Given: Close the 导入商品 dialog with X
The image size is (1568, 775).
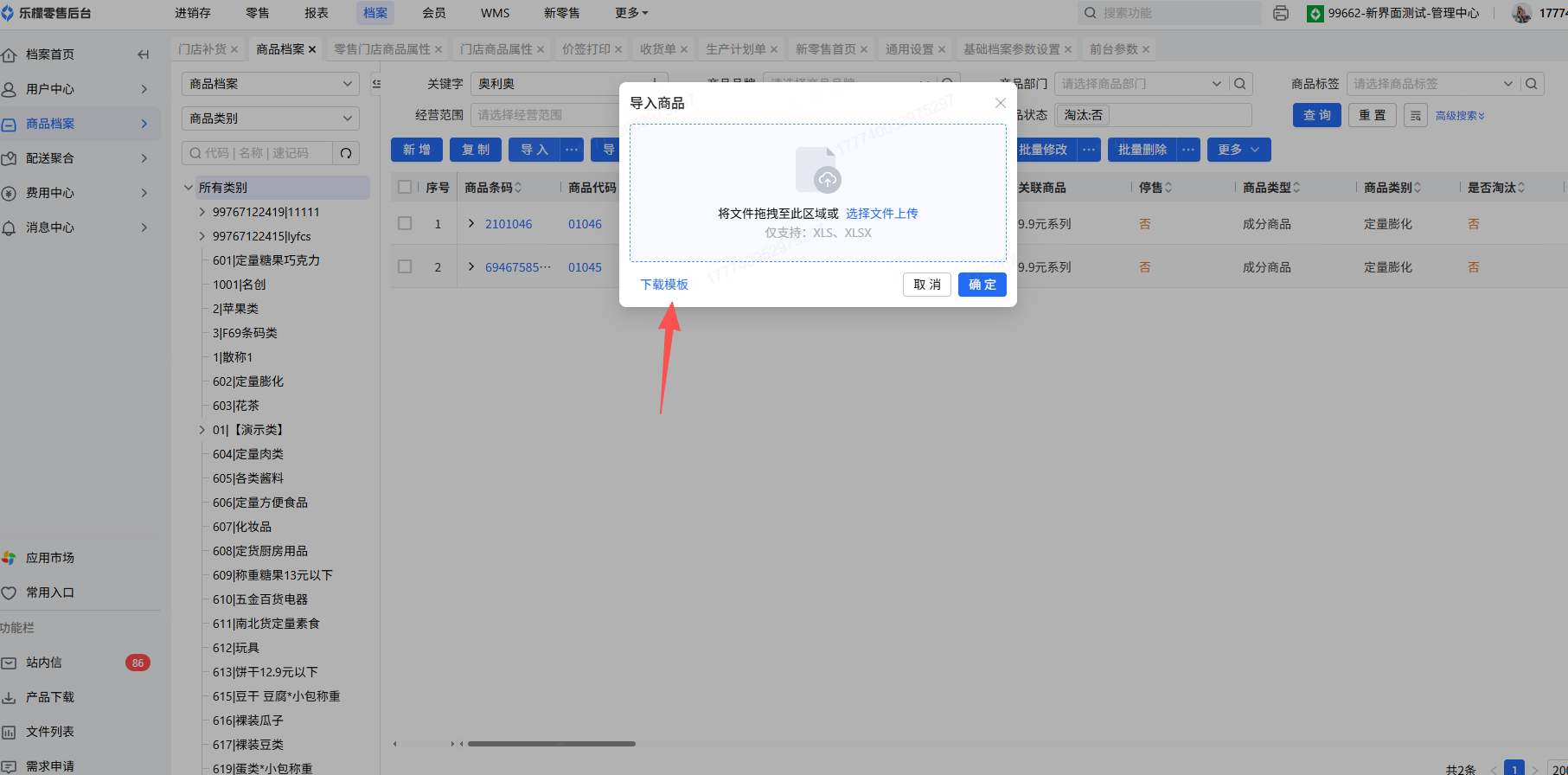Looking at the screenshot, I should (1001, 103).
